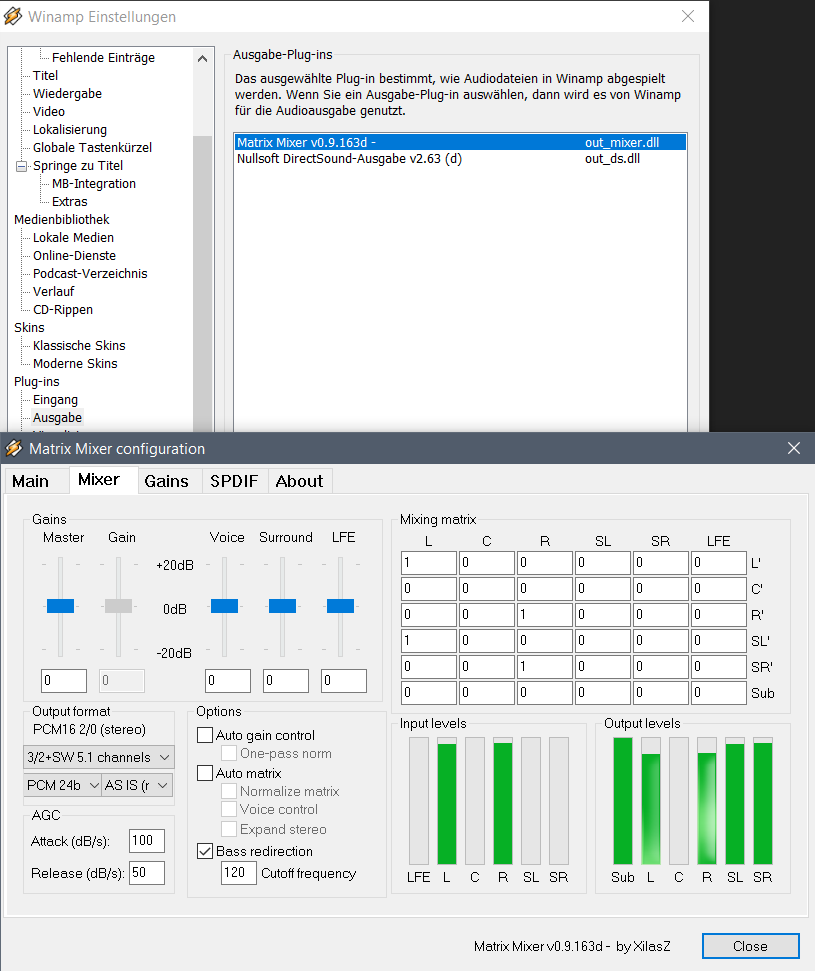The width and height of the screenshot is (815, 971).
Task: Select Nullsoft DirectSound-Ausgabe plug-in entry
Action: (460, 159)
